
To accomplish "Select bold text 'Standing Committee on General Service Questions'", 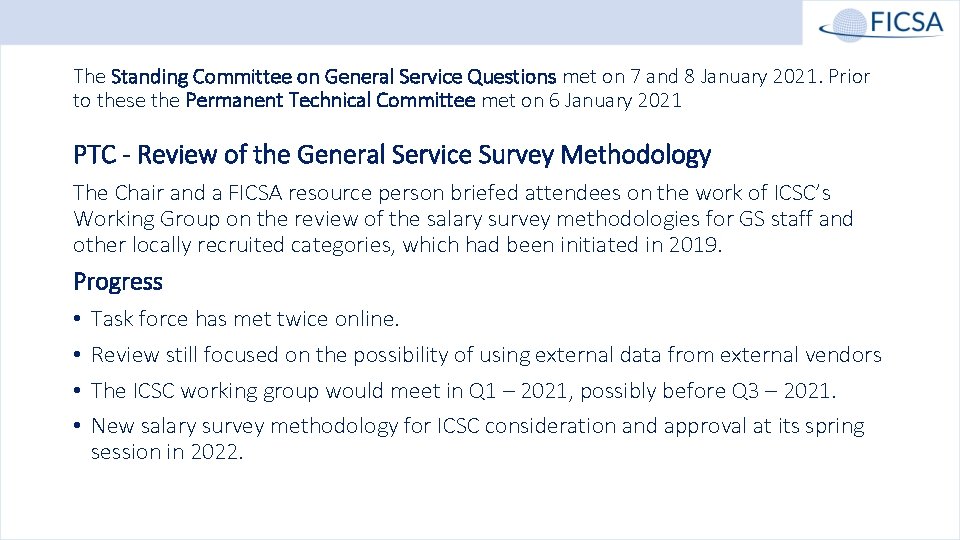I will [334, 76].
